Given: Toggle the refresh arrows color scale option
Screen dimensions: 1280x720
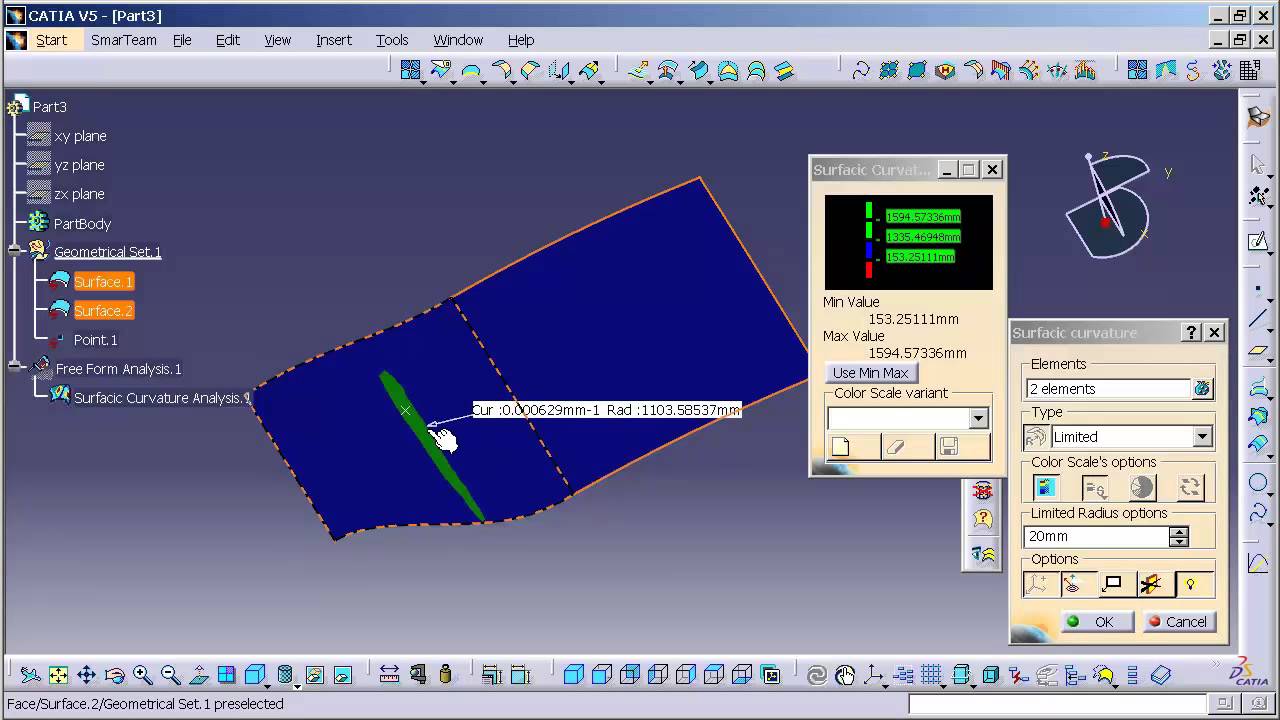Looking at the screenshot, I should [x=1190, y=487].
